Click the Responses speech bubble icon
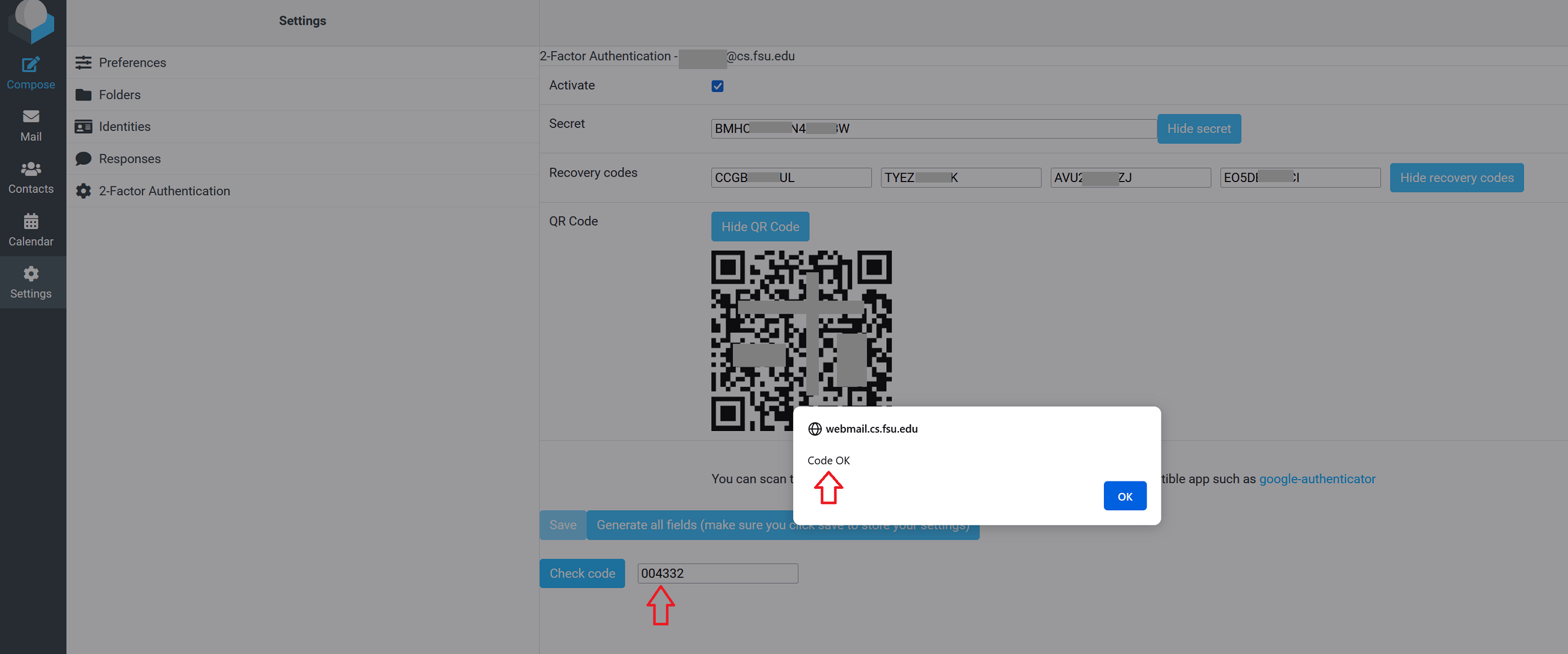Screen dimensions: 1568x654 point(84,159)
